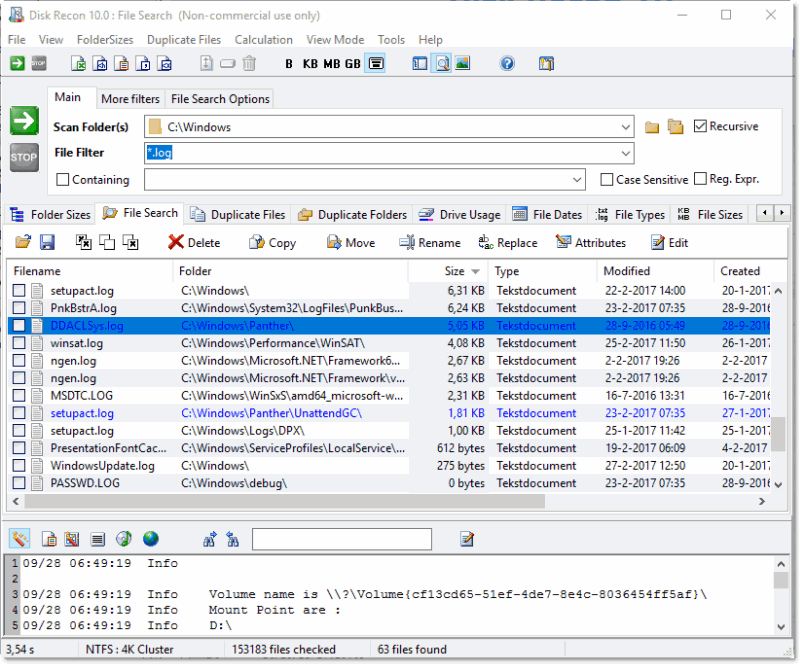
Task: Open the Duplicate Files menu
Action: pos(184,40)
